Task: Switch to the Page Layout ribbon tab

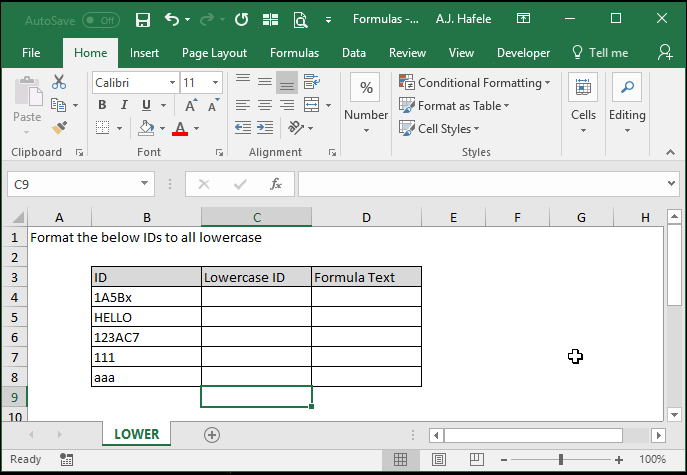Action: click(x=214, y=53)
